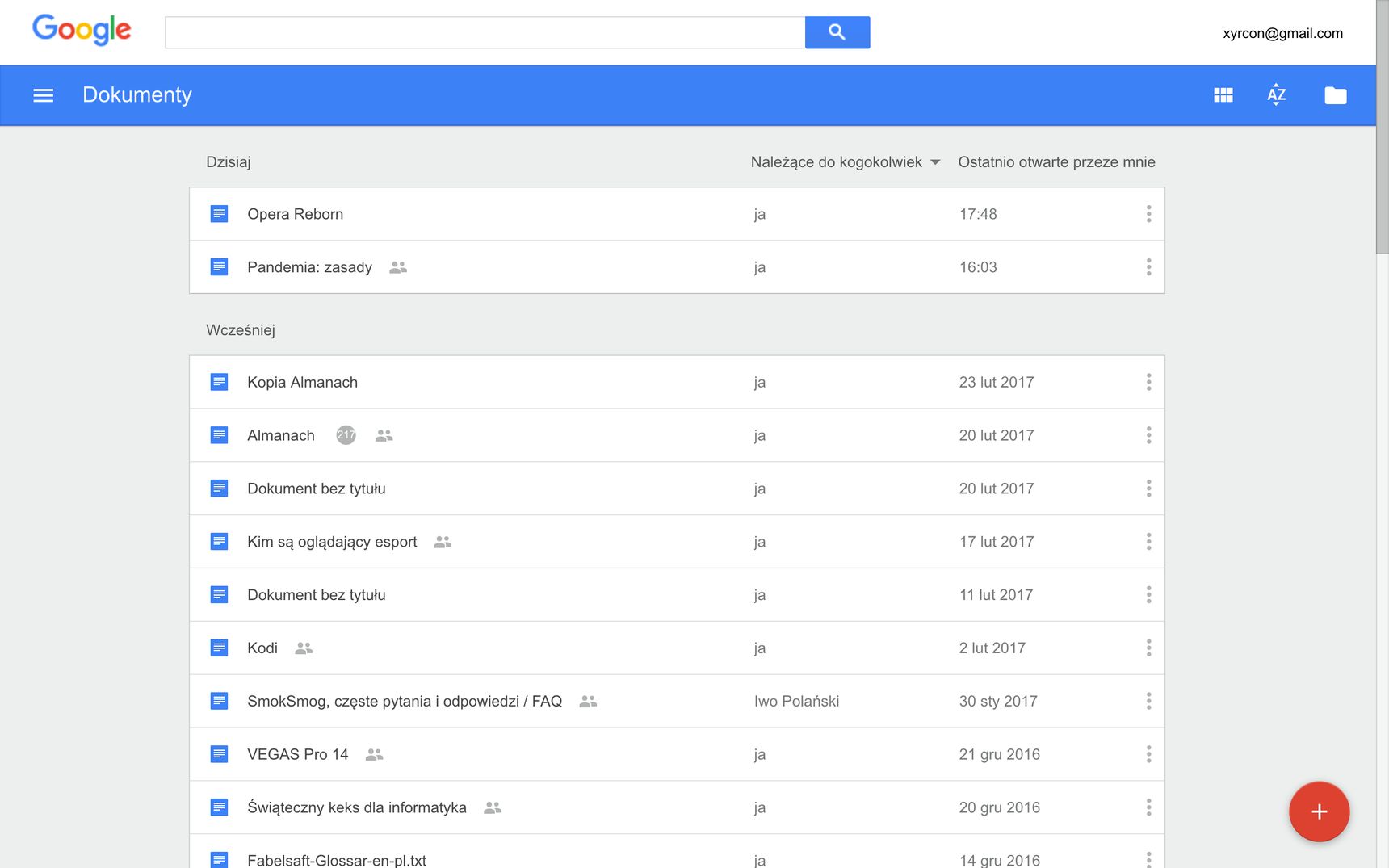Open more options for VEGAS Pro 14
This screenshot has width=1389, height=868.
tap(1148, 755)
